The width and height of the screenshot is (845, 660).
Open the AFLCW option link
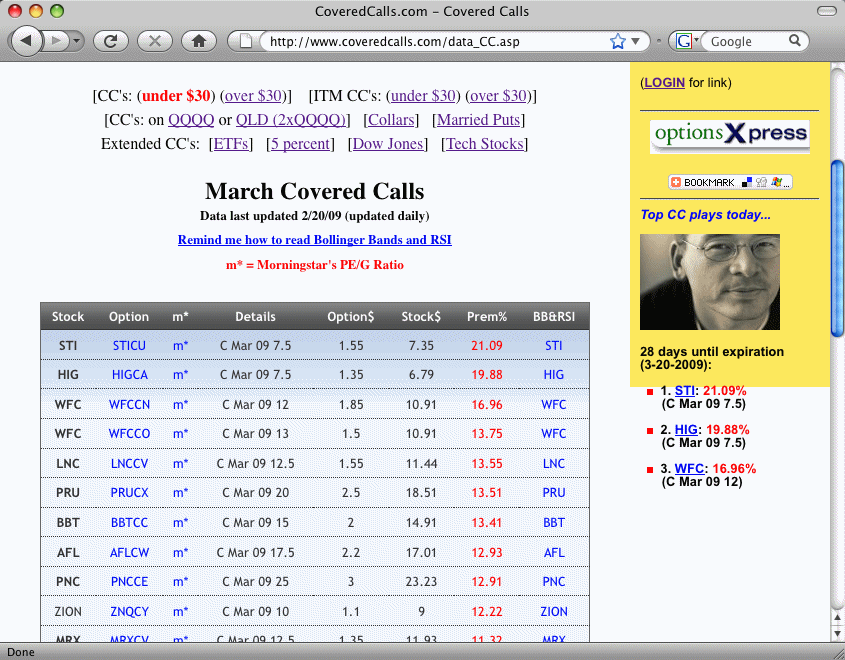click(129, 552)
